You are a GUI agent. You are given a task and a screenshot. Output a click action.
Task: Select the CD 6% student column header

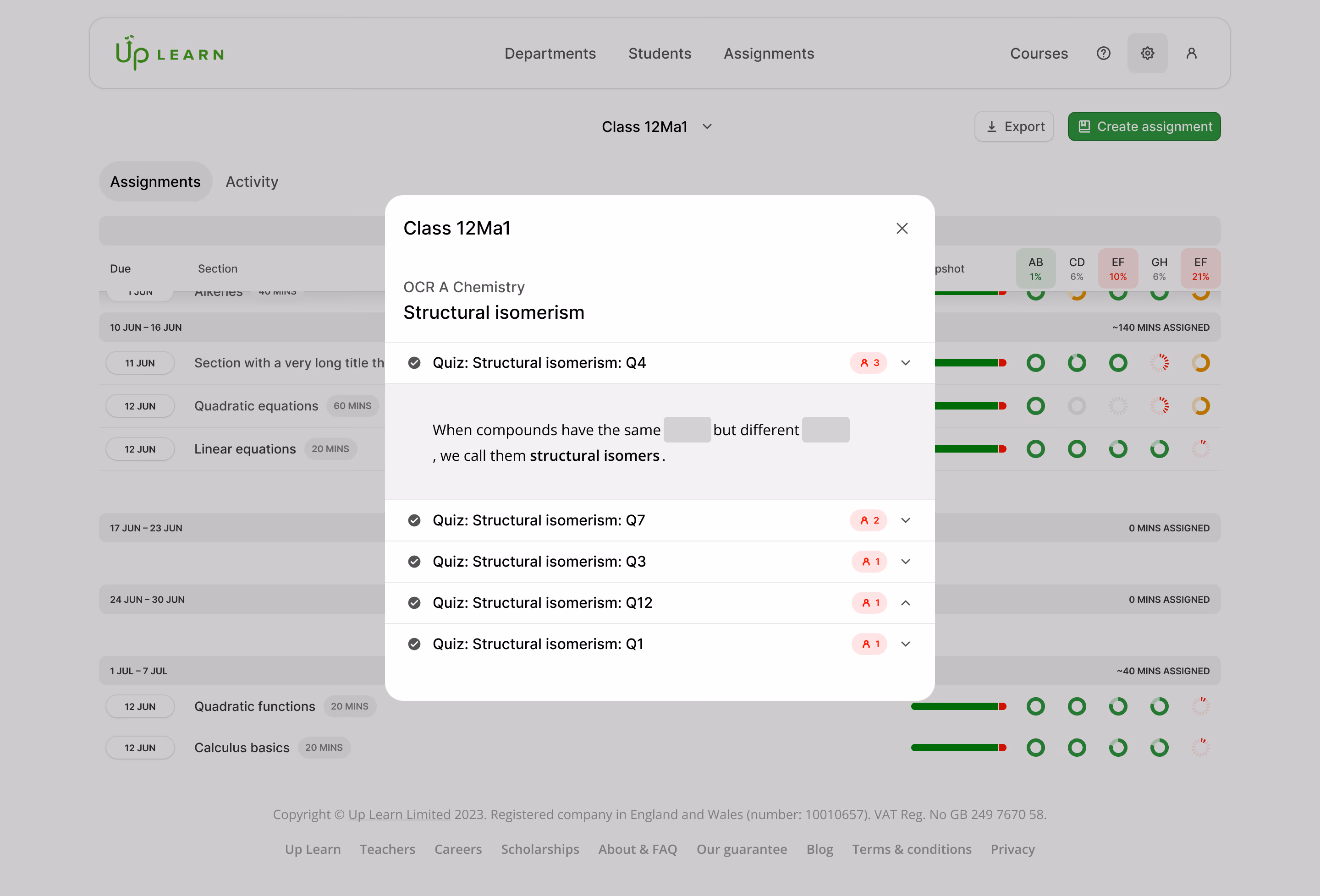point(1077,268)
